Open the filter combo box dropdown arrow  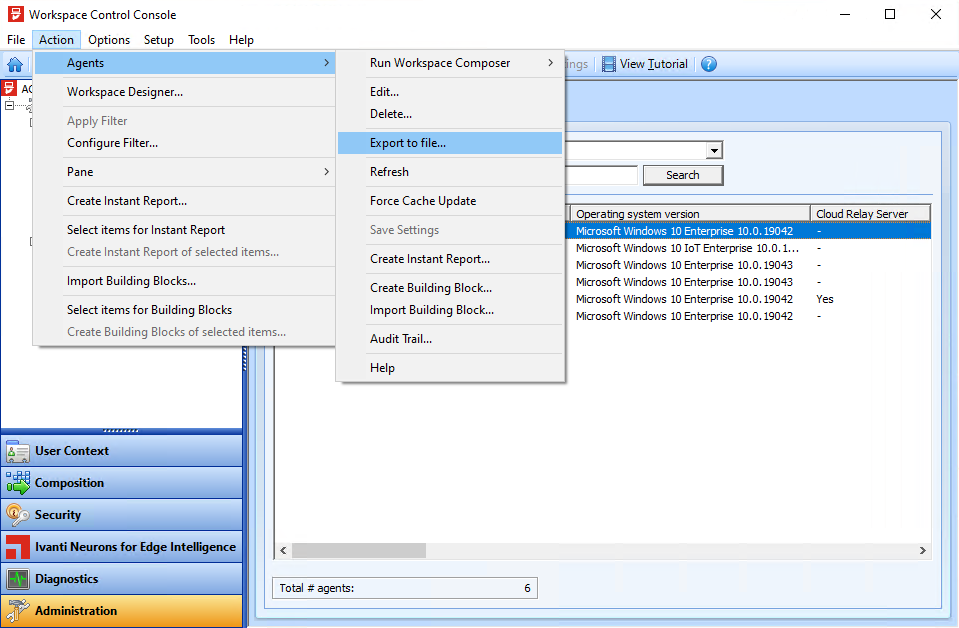coord(714,150)
